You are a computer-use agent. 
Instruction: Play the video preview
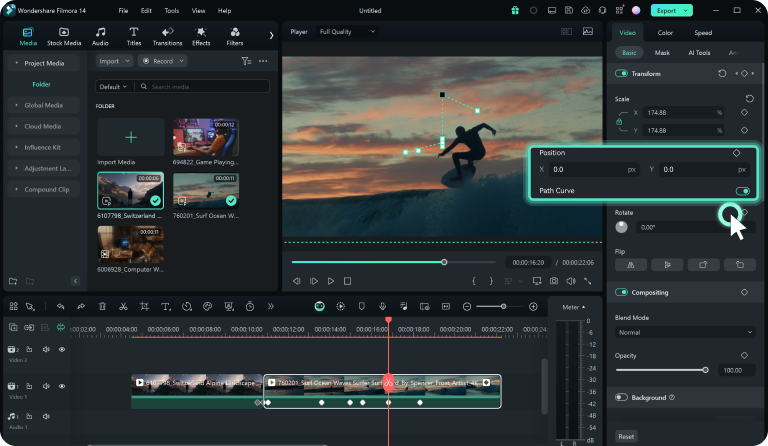(x=331, y=281)
